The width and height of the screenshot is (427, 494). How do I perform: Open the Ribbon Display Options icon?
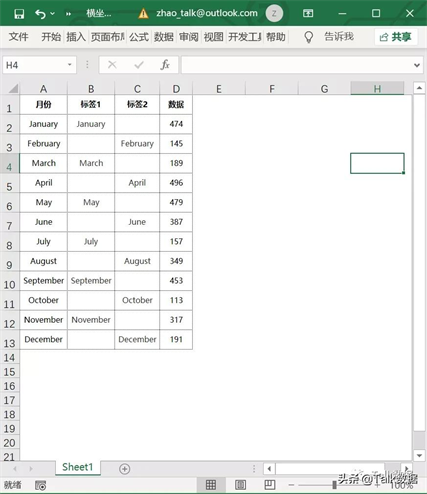[x=308, y=13]
